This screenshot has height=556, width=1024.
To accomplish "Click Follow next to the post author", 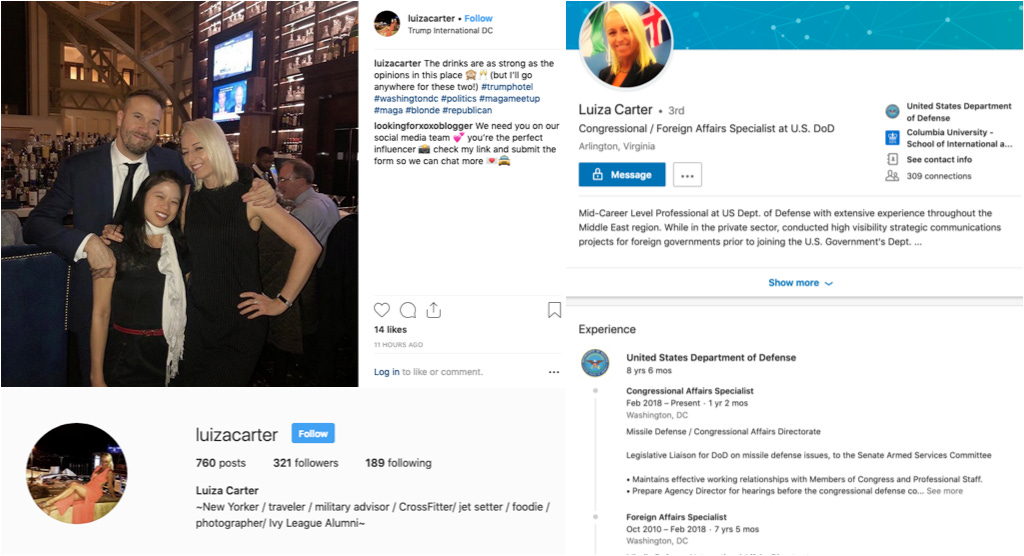I will tap(478, 18).
